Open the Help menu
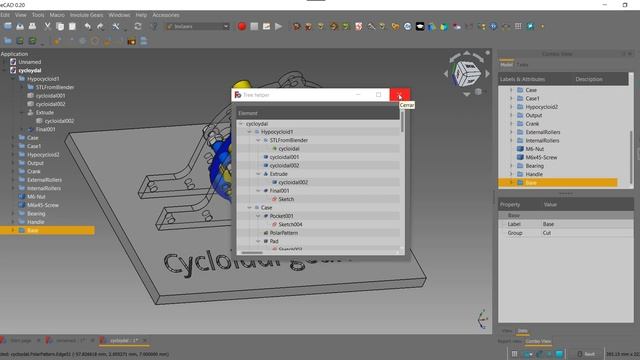 [x=141, y=15]
